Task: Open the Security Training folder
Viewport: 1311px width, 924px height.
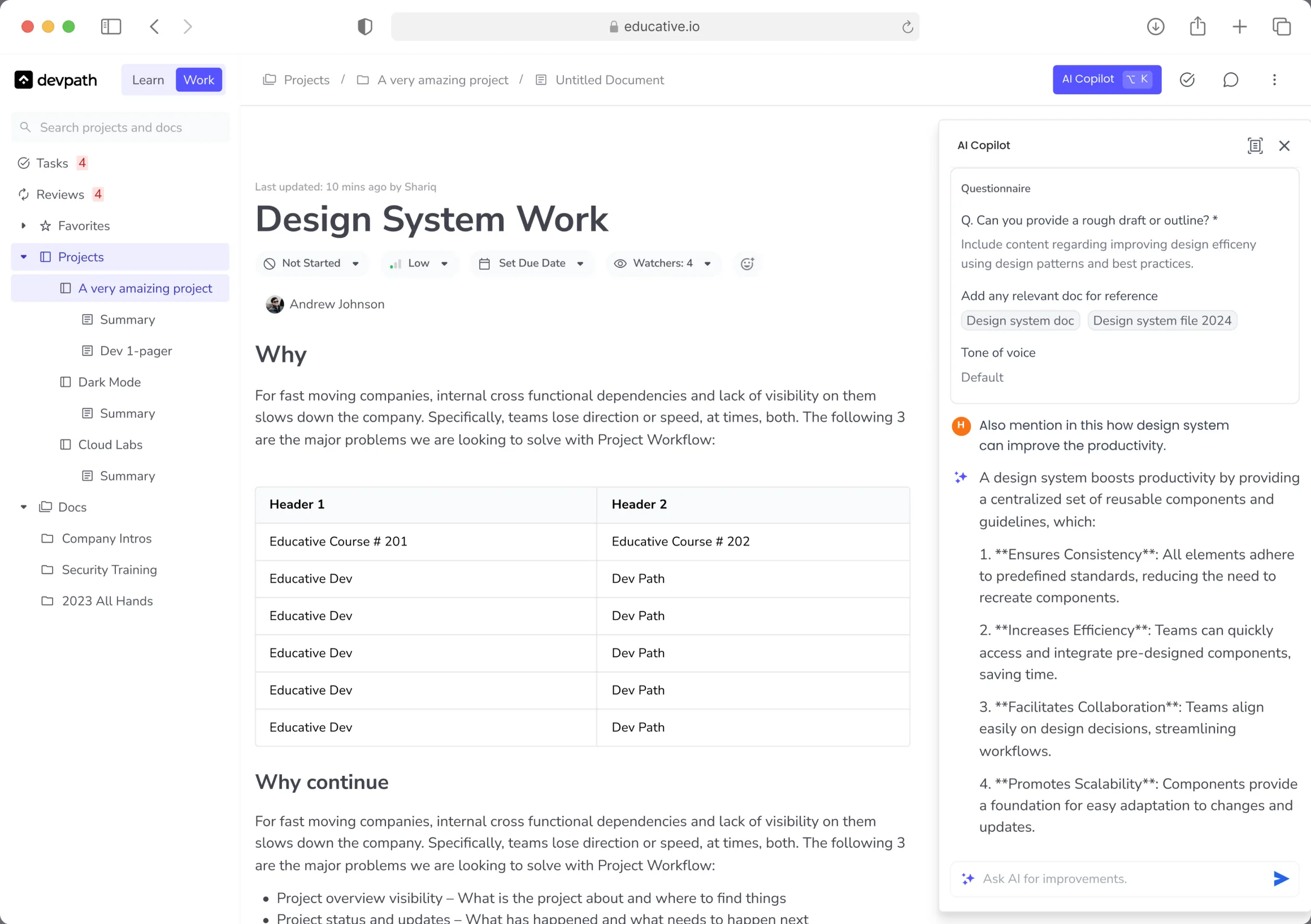Action: [99, 569]
